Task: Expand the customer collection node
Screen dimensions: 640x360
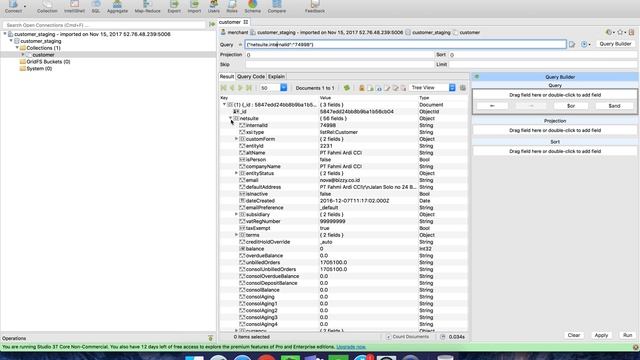Action: 23,55
